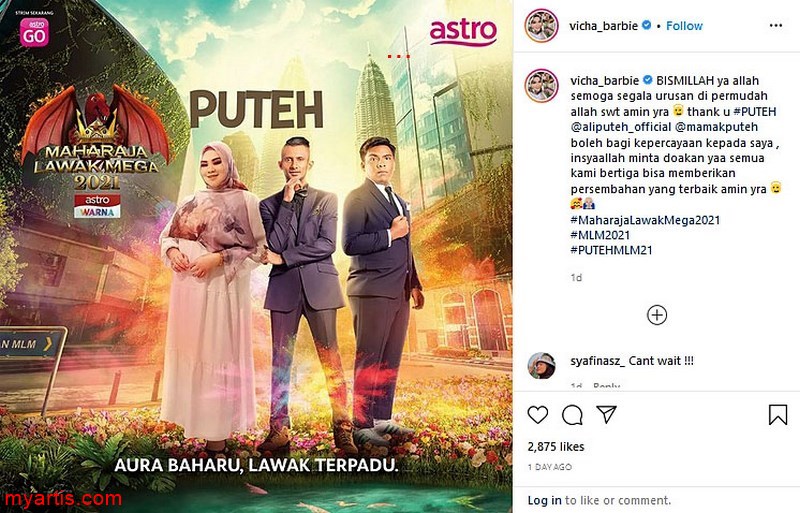
Task: Open the #MLM2021 hashtag
Action: tap(600, 235)
